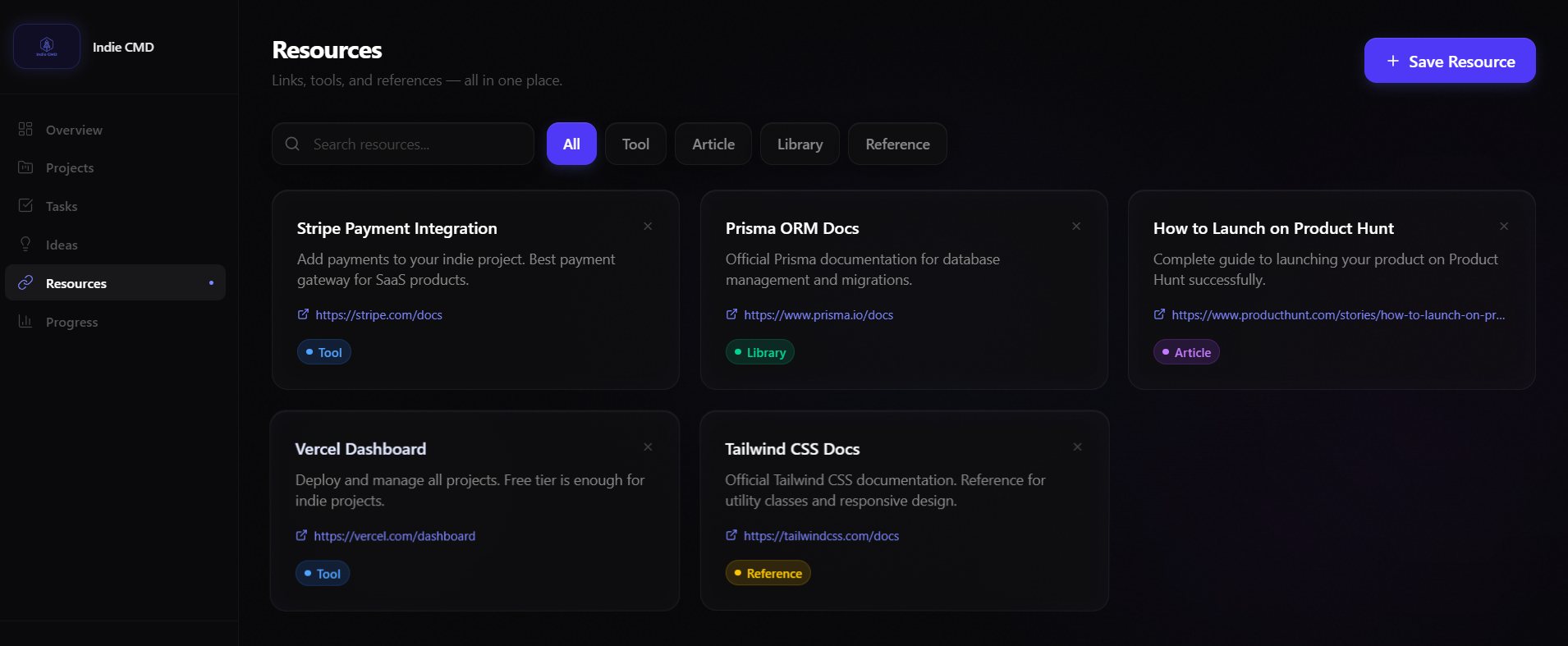The width and height of the screenshot is (1568, 646).
Task: Open the https://tailwindcss.com/docs link
Action: point(821,536)
